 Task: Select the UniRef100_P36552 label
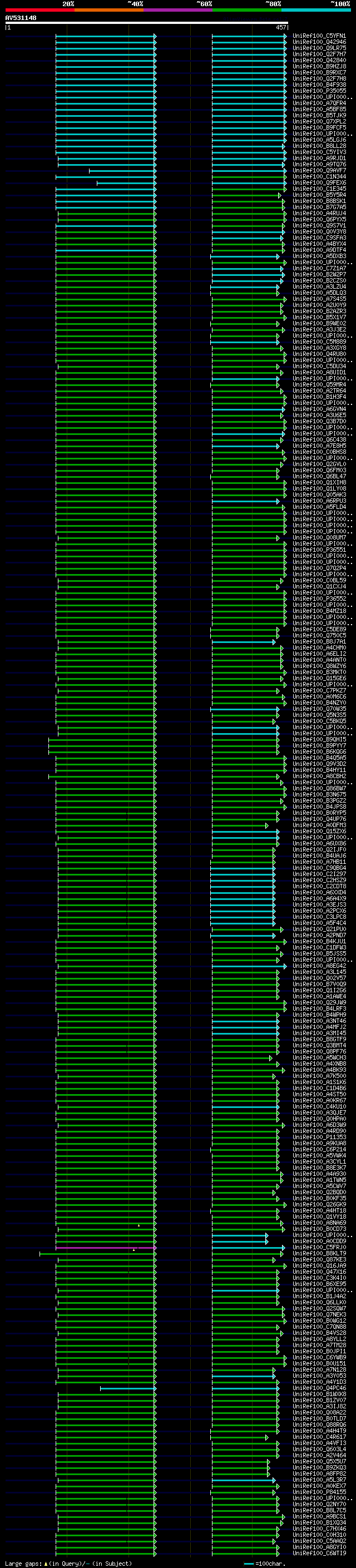coord(319,598)
